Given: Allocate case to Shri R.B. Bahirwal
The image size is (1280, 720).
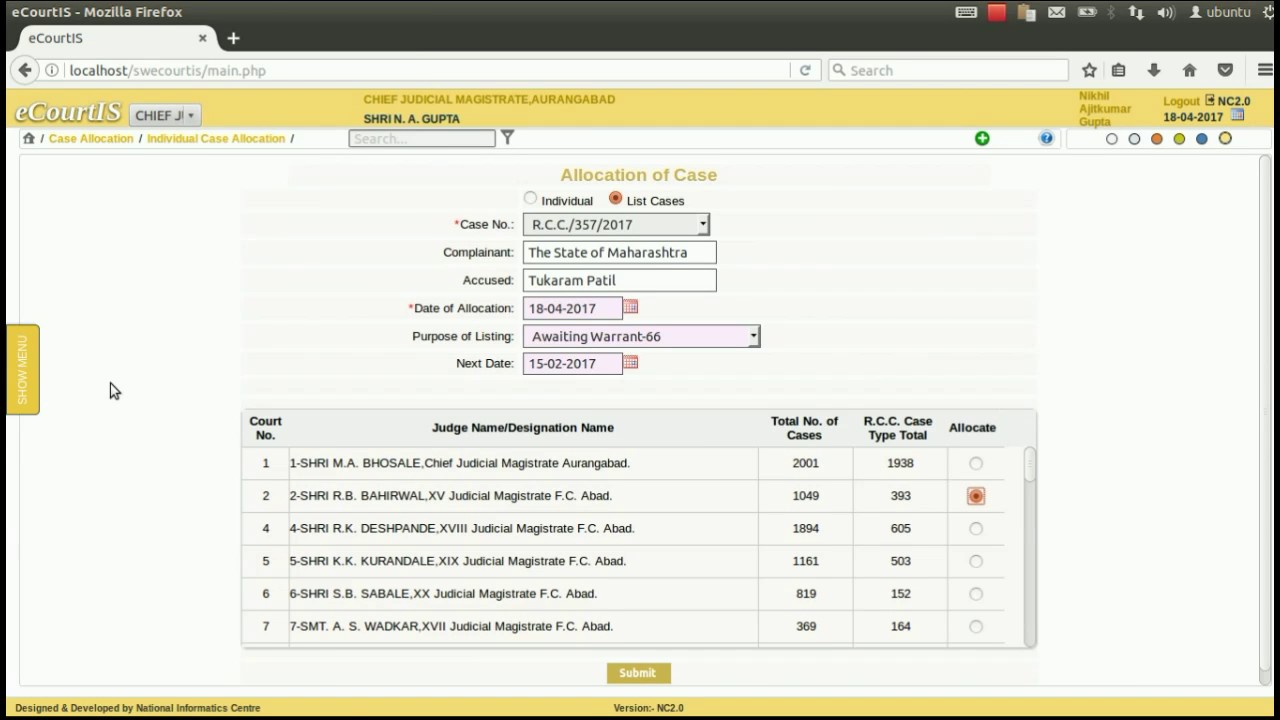Looking at the screenshot, I should tap(976, 496).
